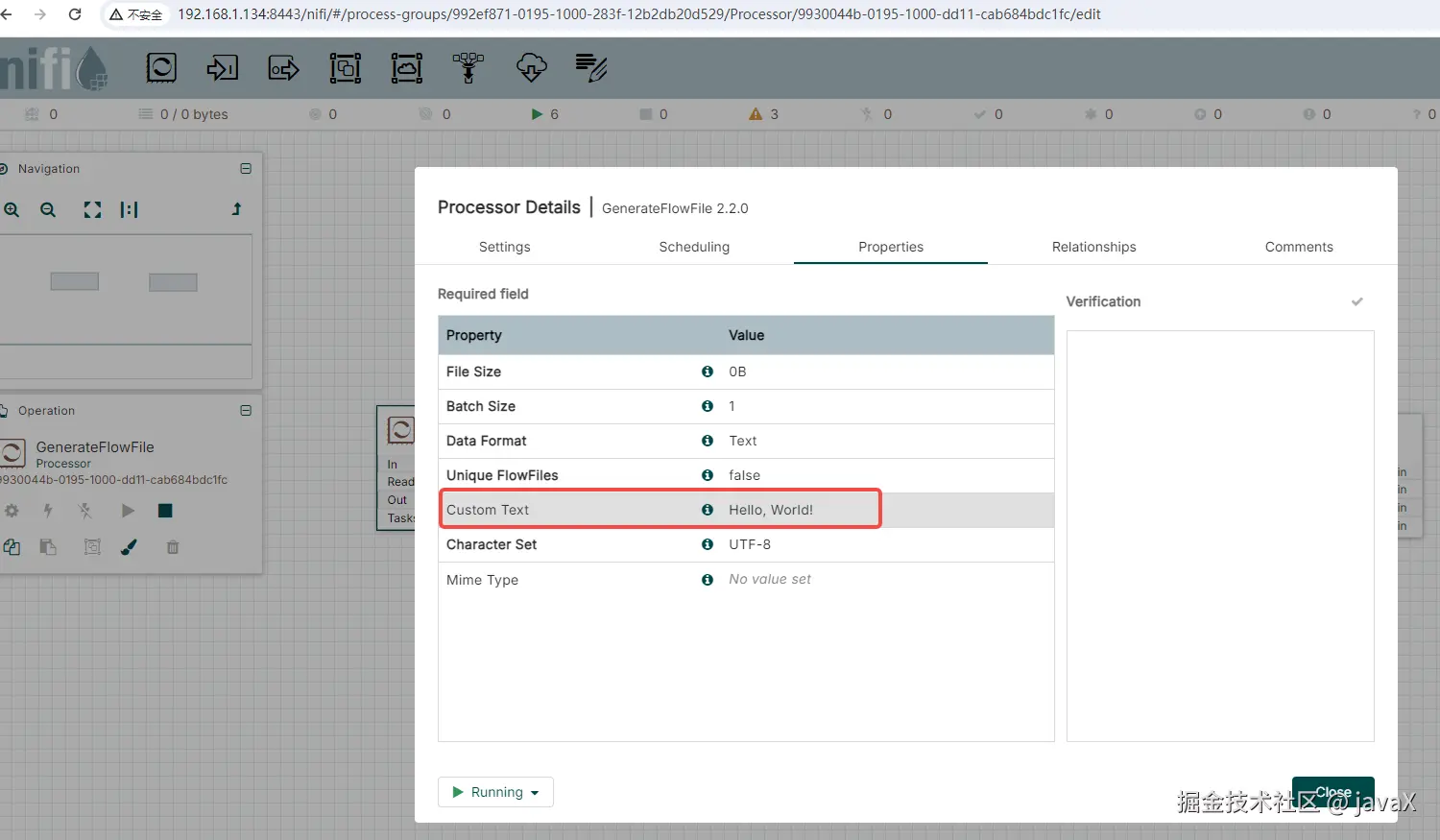Click the not secure warning badge
The height and width of the screenshot is (840, 1440).
click(x=135, y=14)
